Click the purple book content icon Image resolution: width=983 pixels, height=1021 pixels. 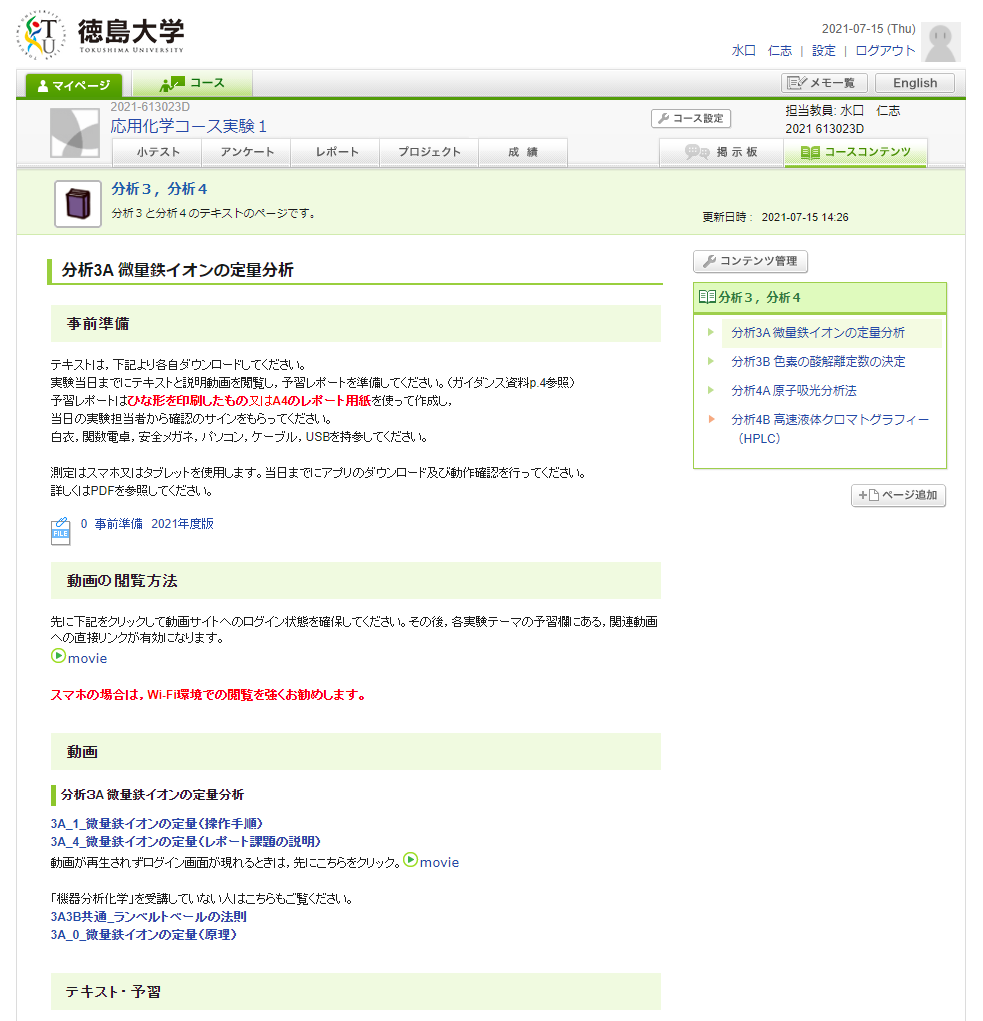(77, 204)
